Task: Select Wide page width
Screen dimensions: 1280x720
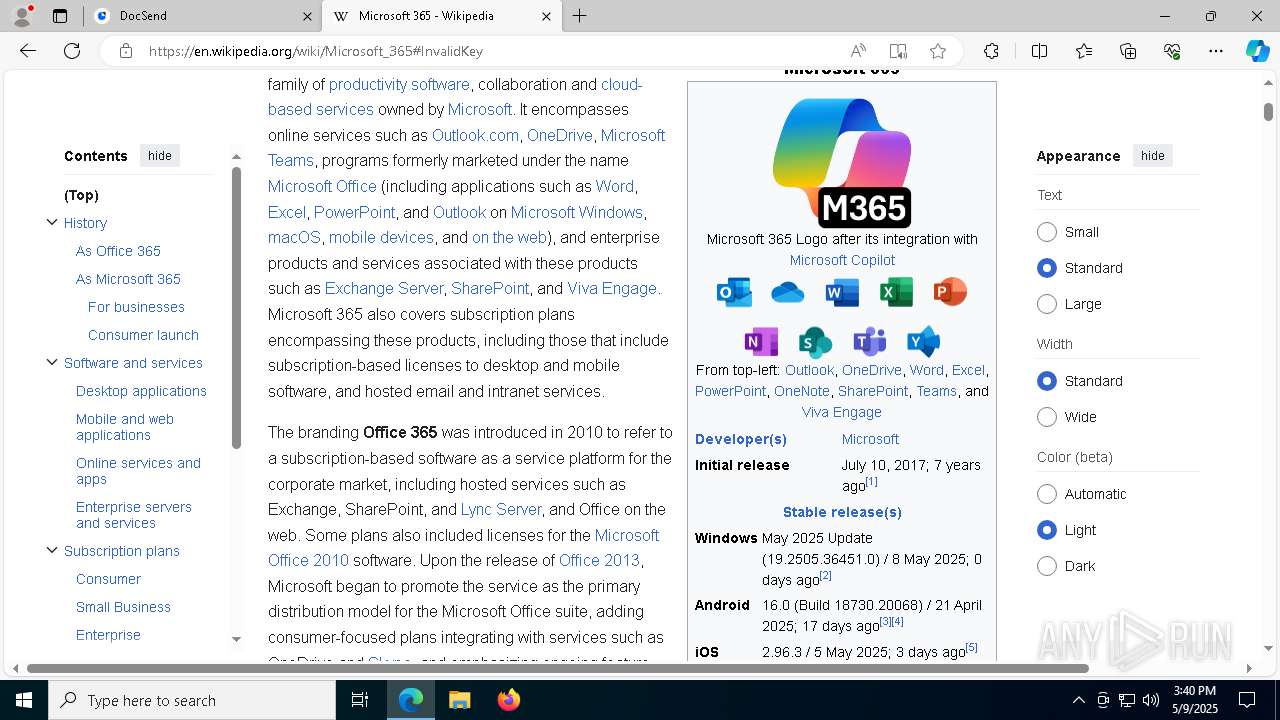Action: 1047,417
